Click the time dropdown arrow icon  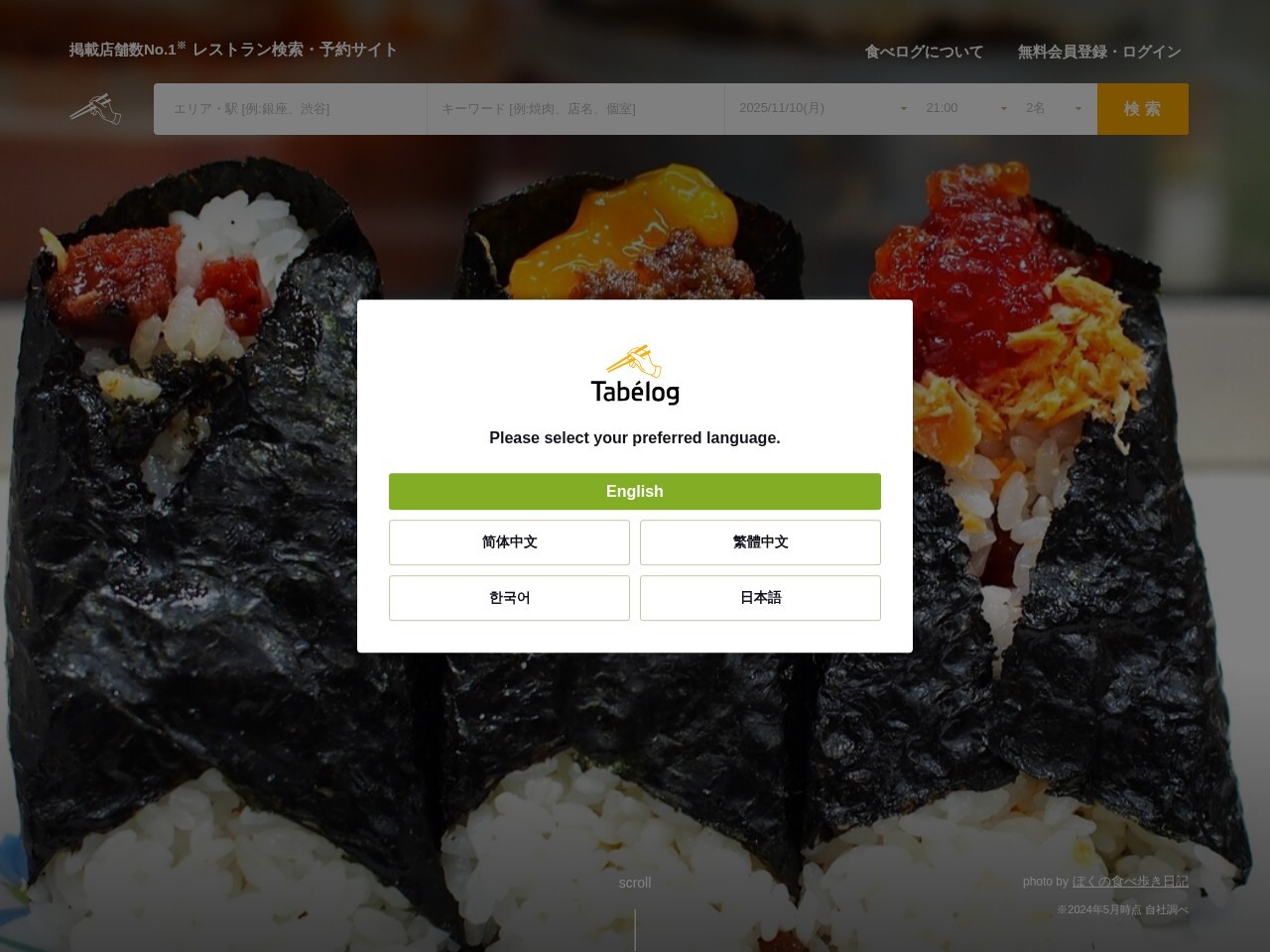(x=1004, y=109)
